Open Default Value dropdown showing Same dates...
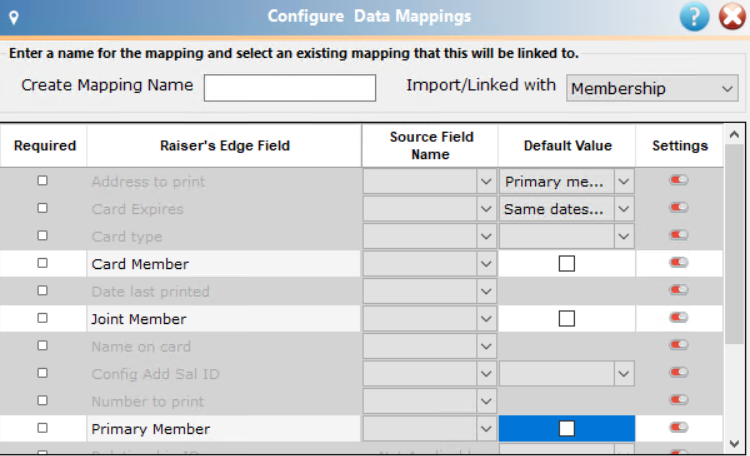This screenshot has width=750, height=456. point(624,209)
